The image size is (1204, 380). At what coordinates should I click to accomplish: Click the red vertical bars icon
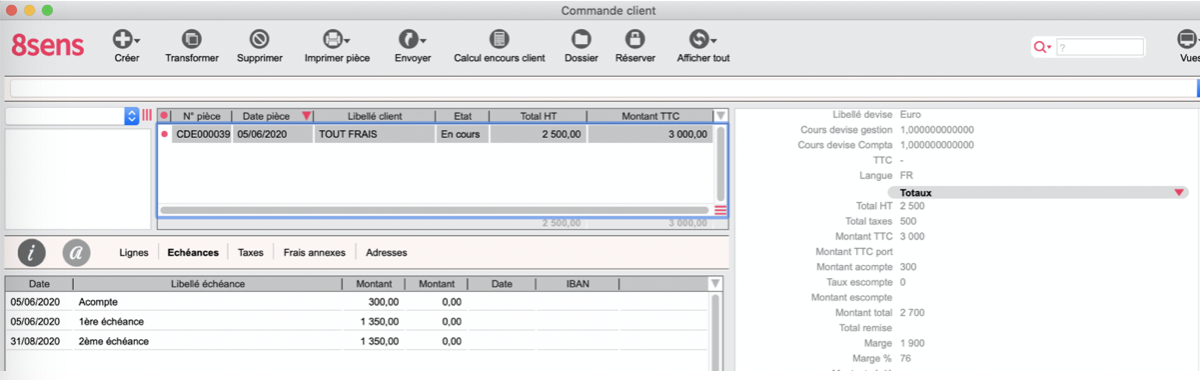(x=147, y=116)
